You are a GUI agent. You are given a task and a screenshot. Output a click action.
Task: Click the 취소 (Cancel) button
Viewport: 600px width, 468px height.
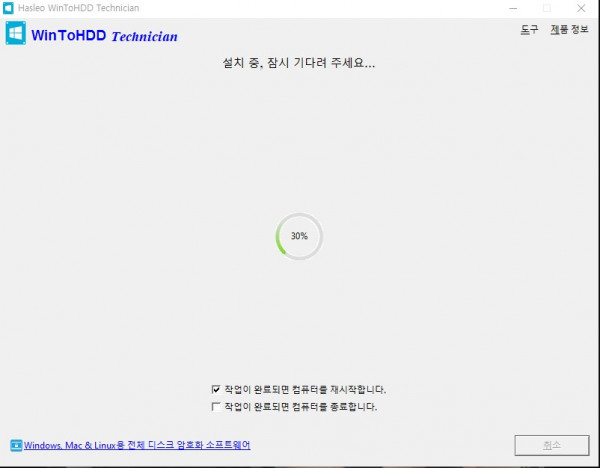551,445
